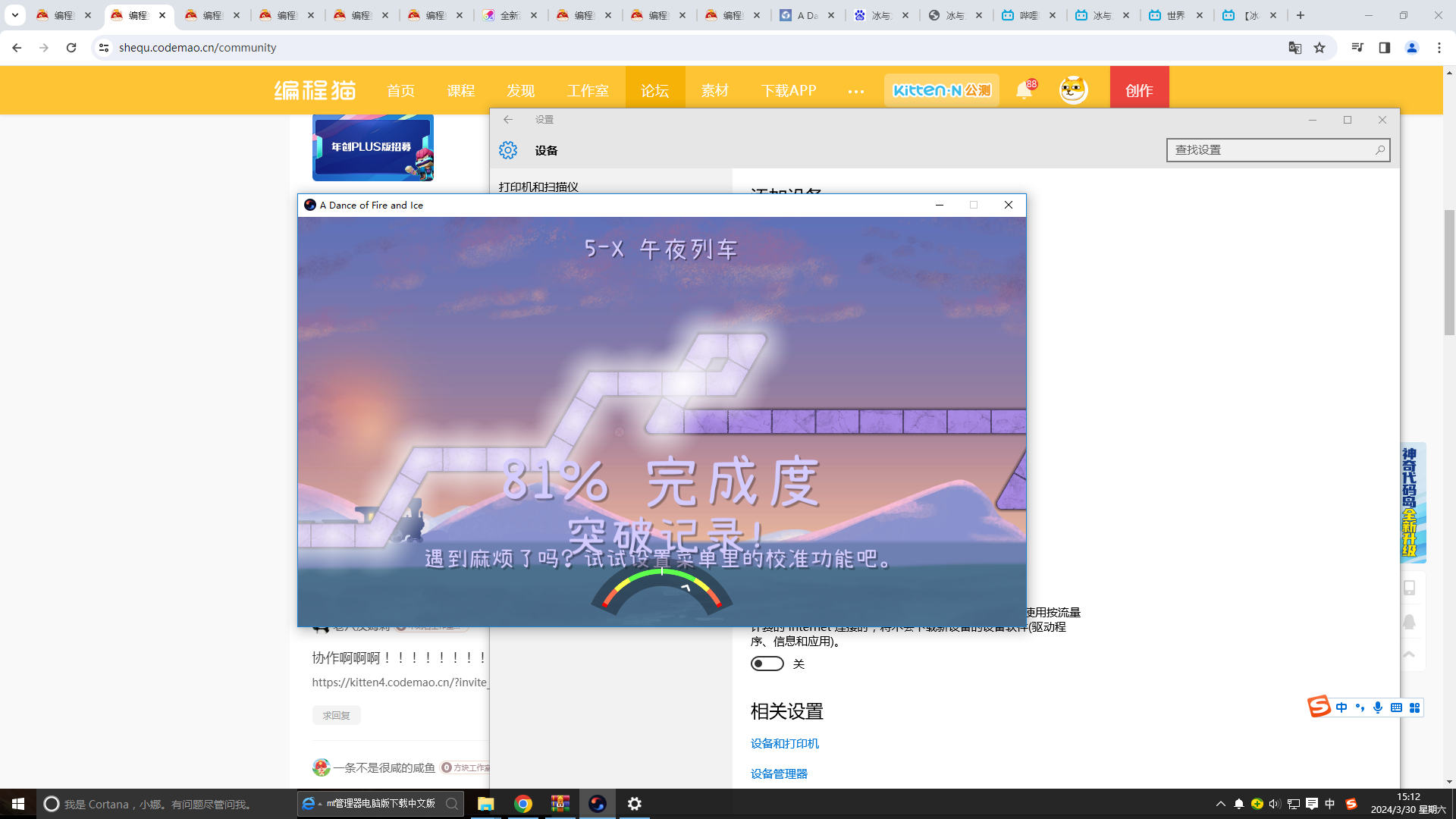
Task: Click the Sogou S logo on IME bar
Action: point(1319,706)
